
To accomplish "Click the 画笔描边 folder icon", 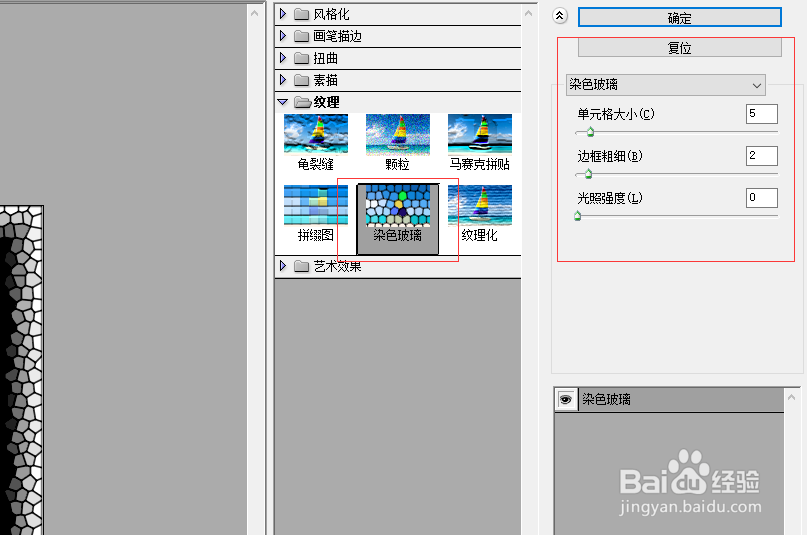I will pos(302,36).
